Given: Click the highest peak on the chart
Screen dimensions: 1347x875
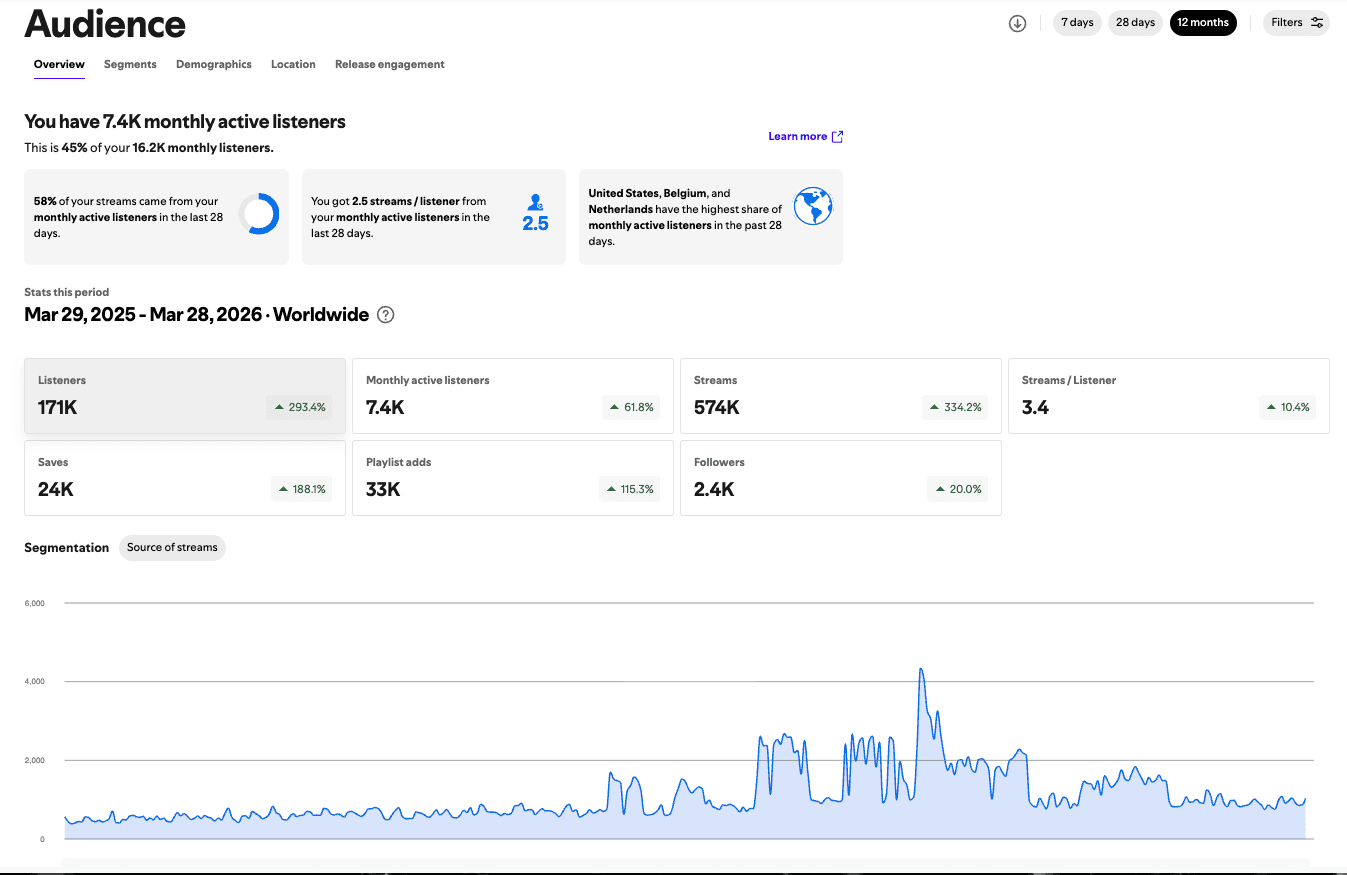Looking at the screenshot, I should pos(920,670).
